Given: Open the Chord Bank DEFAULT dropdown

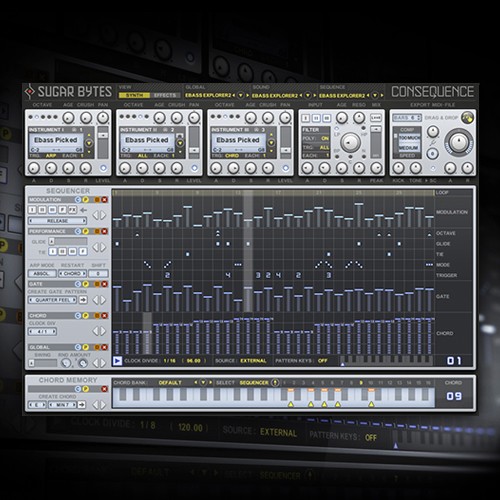Looking at the screenshot, I should pyautogui.click(x=203, y=383).
